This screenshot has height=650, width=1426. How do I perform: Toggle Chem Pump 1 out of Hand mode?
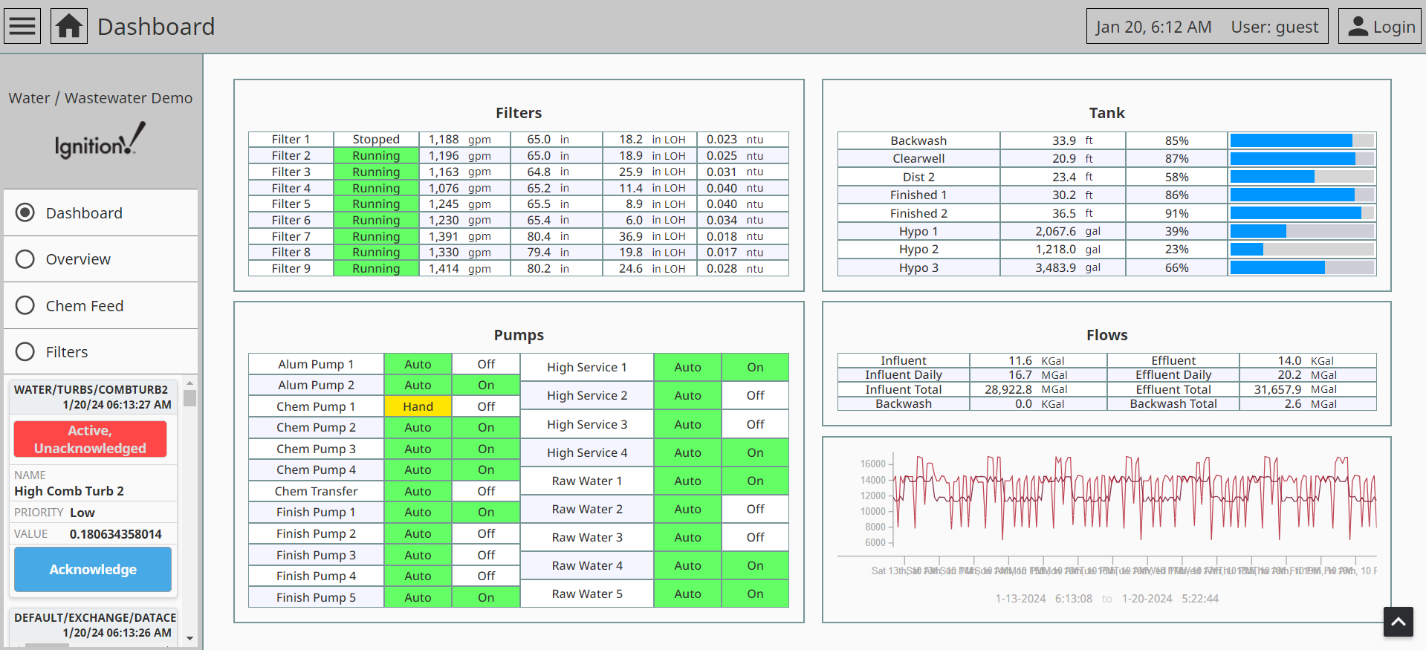tap(418, 406)
